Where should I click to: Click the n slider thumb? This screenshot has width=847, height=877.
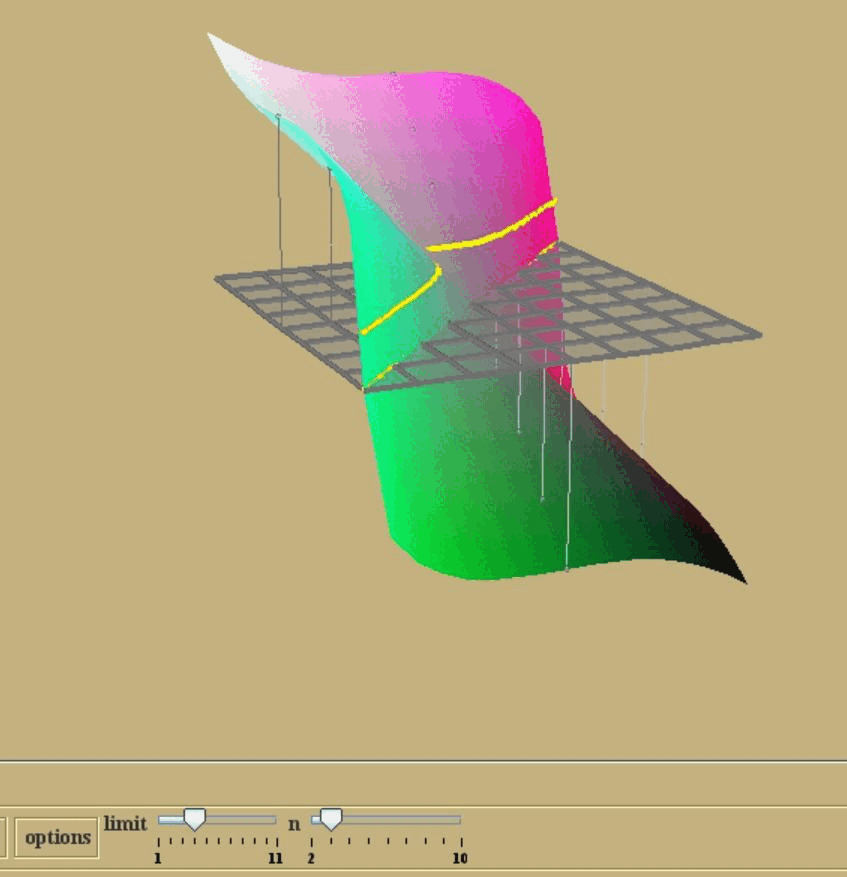click(330, 820)
